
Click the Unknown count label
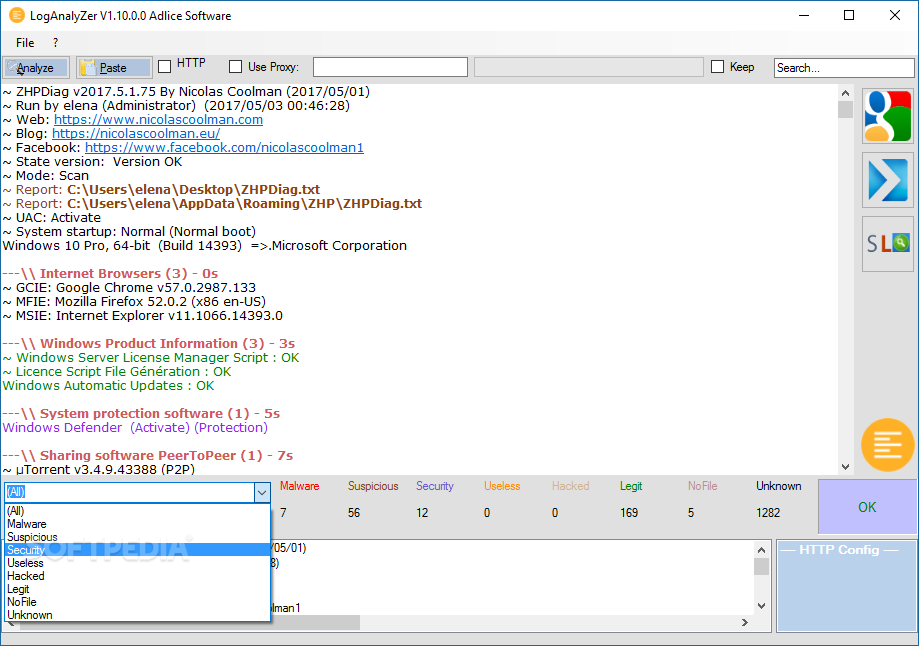click(778, 486)
